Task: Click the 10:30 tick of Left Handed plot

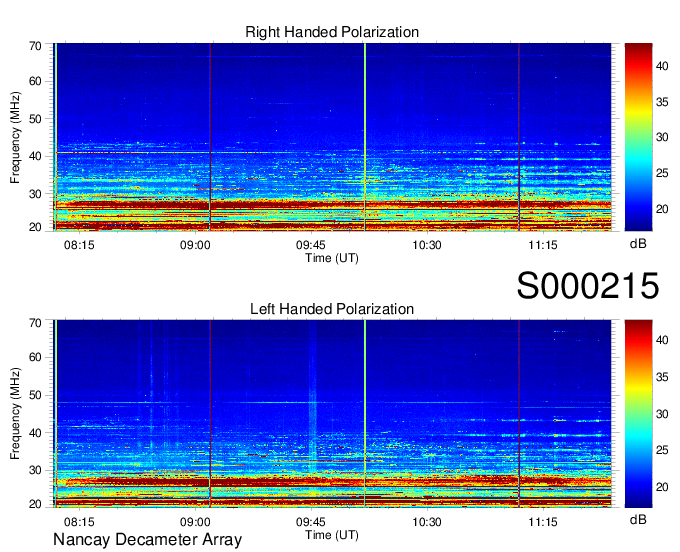Action: coord(427,522)
